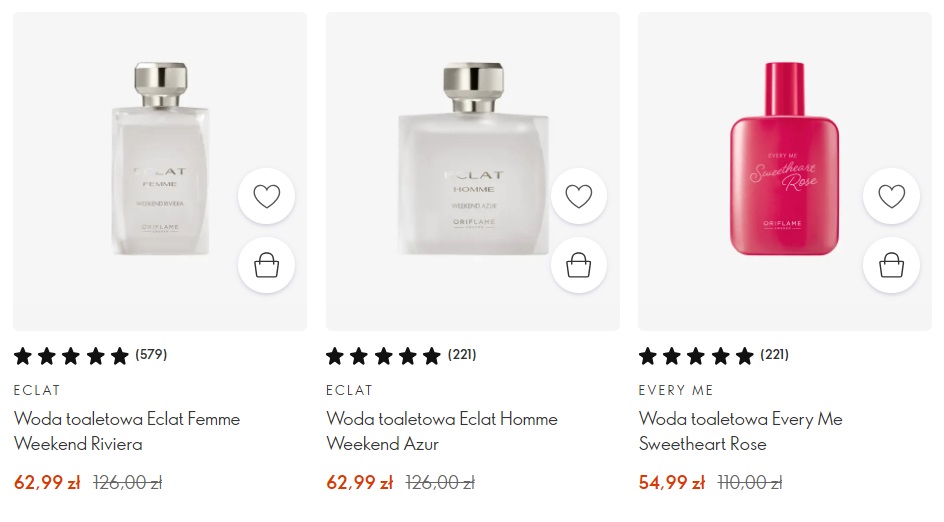Add Eclat Homme Weekend Azur to bag
The width and height of the screenshot is (944, 522).
pos(579,265)
